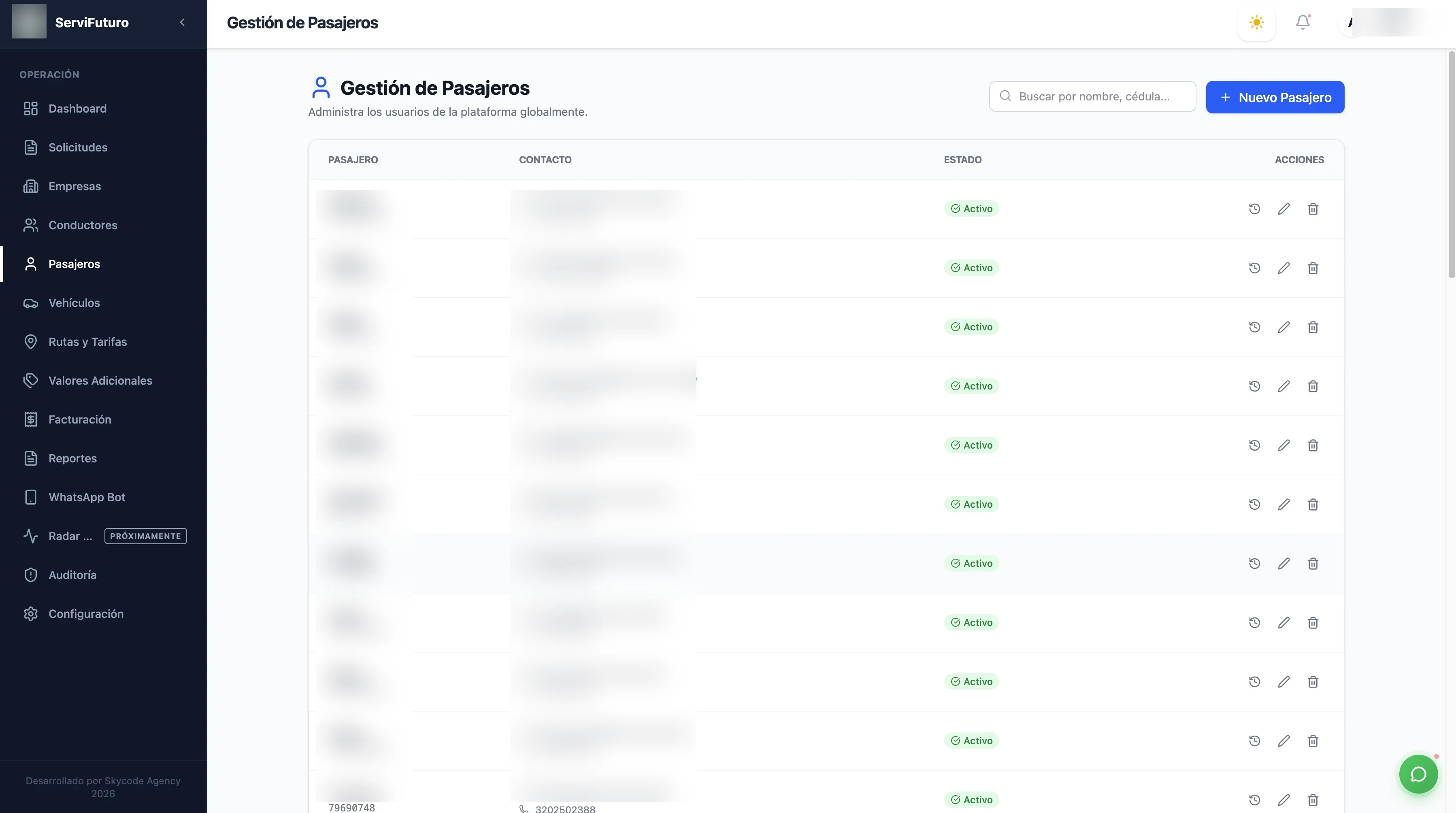
Task: Click the Activo badge in row 79690748
Action: 971,799
